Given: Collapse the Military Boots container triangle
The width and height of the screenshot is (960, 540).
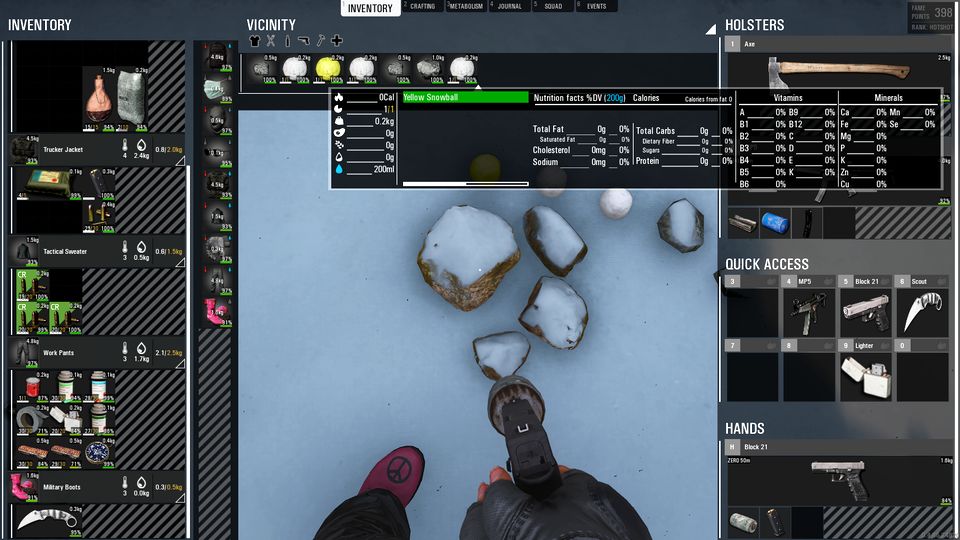Looking at the screenshot, I should pos(180,498).
